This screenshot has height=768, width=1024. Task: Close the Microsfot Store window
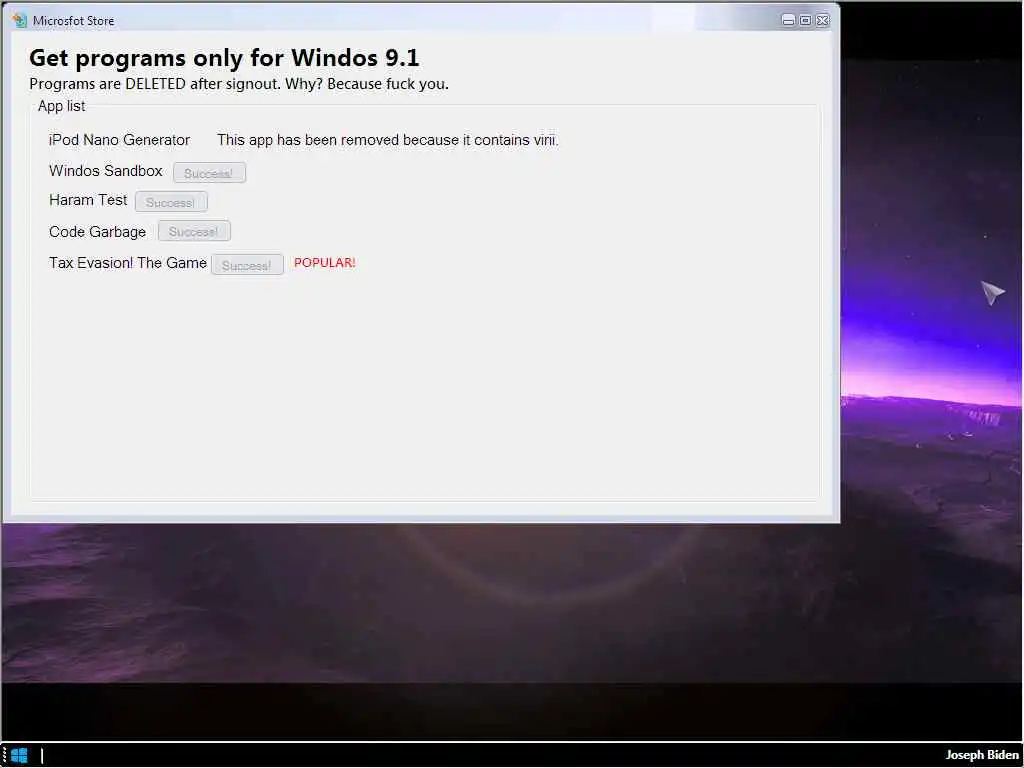[823, 20]
